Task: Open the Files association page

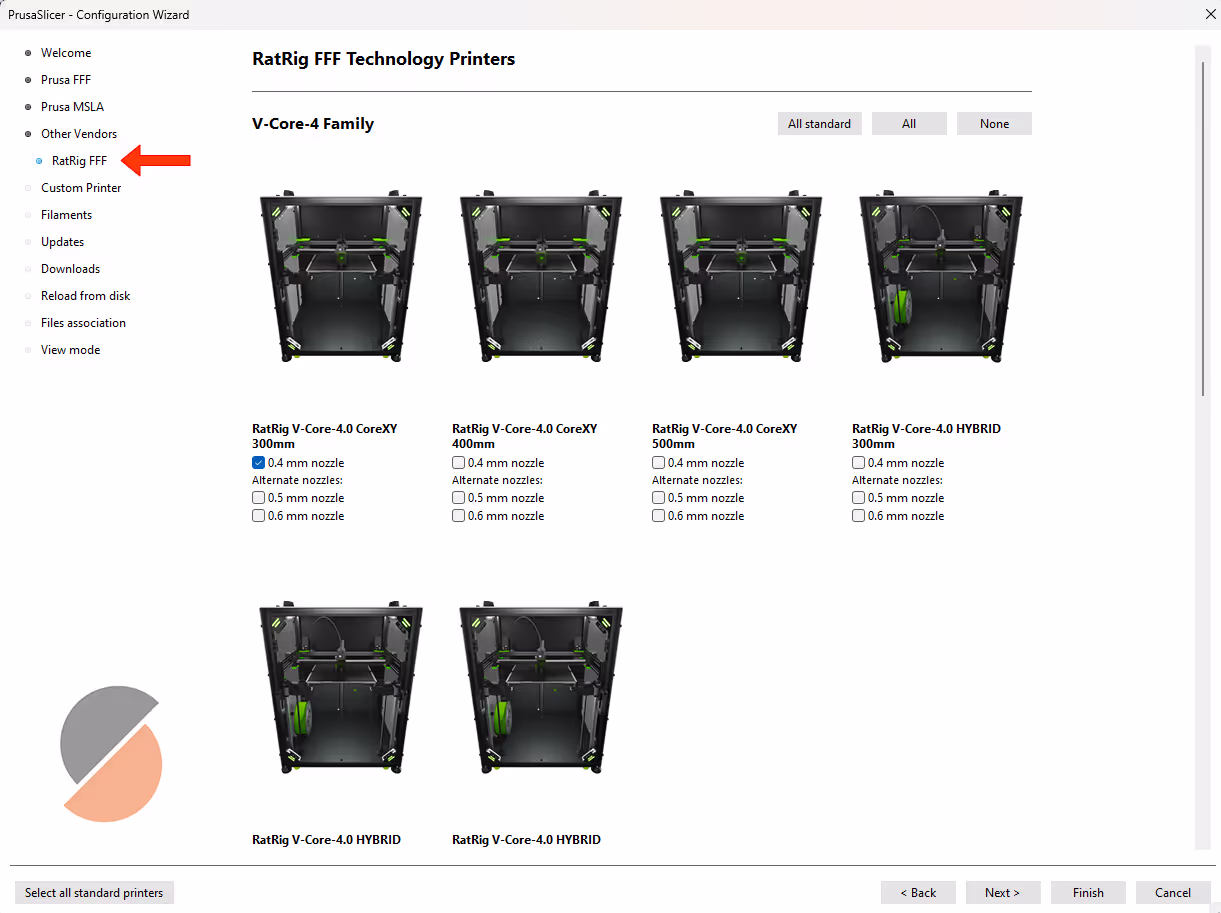Action: point(83,323)
